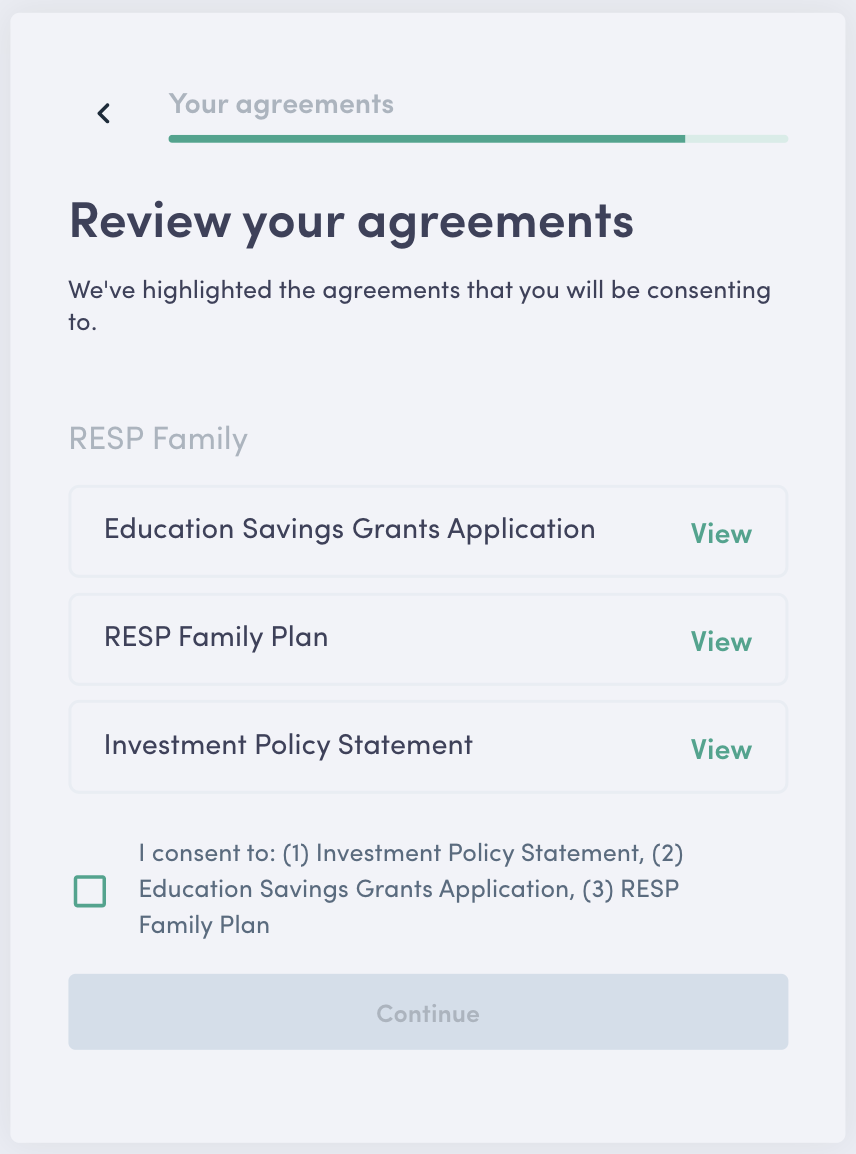
Task: Open the Education Savings Grants Application document
Action: click(720, 533)
